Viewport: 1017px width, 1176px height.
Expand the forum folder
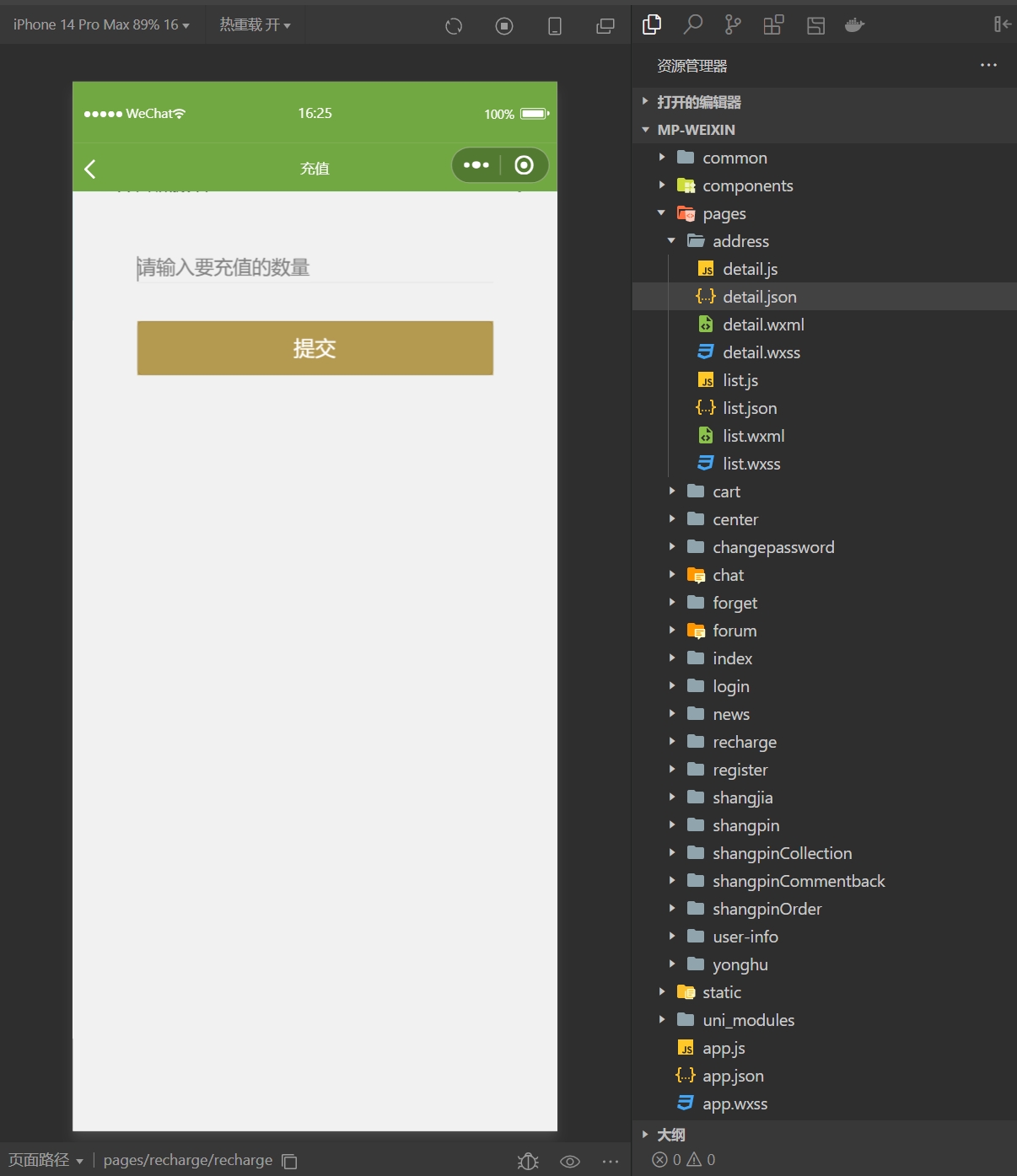(824, 631)
